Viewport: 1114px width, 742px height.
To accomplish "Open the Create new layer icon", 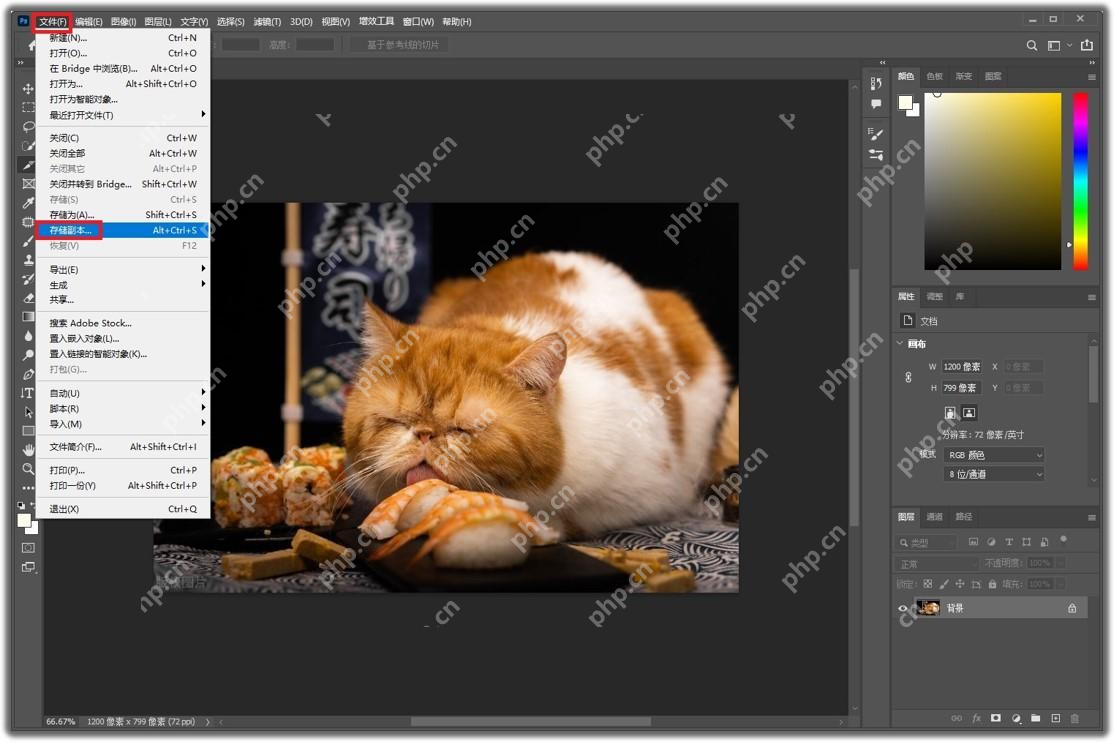I will point(1056,718).
